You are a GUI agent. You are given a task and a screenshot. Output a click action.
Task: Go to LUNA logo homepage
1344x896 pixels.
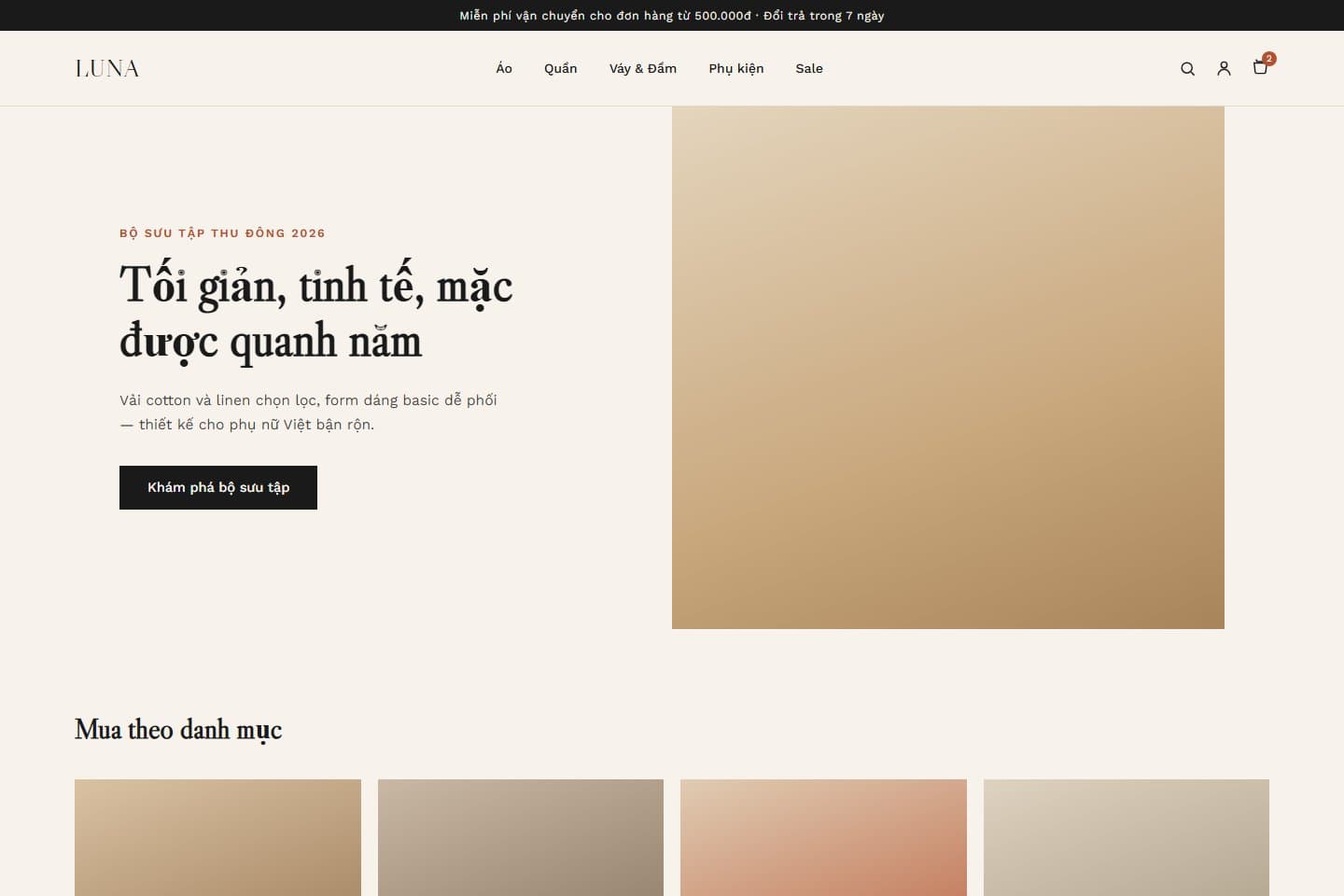pos(107,68)
